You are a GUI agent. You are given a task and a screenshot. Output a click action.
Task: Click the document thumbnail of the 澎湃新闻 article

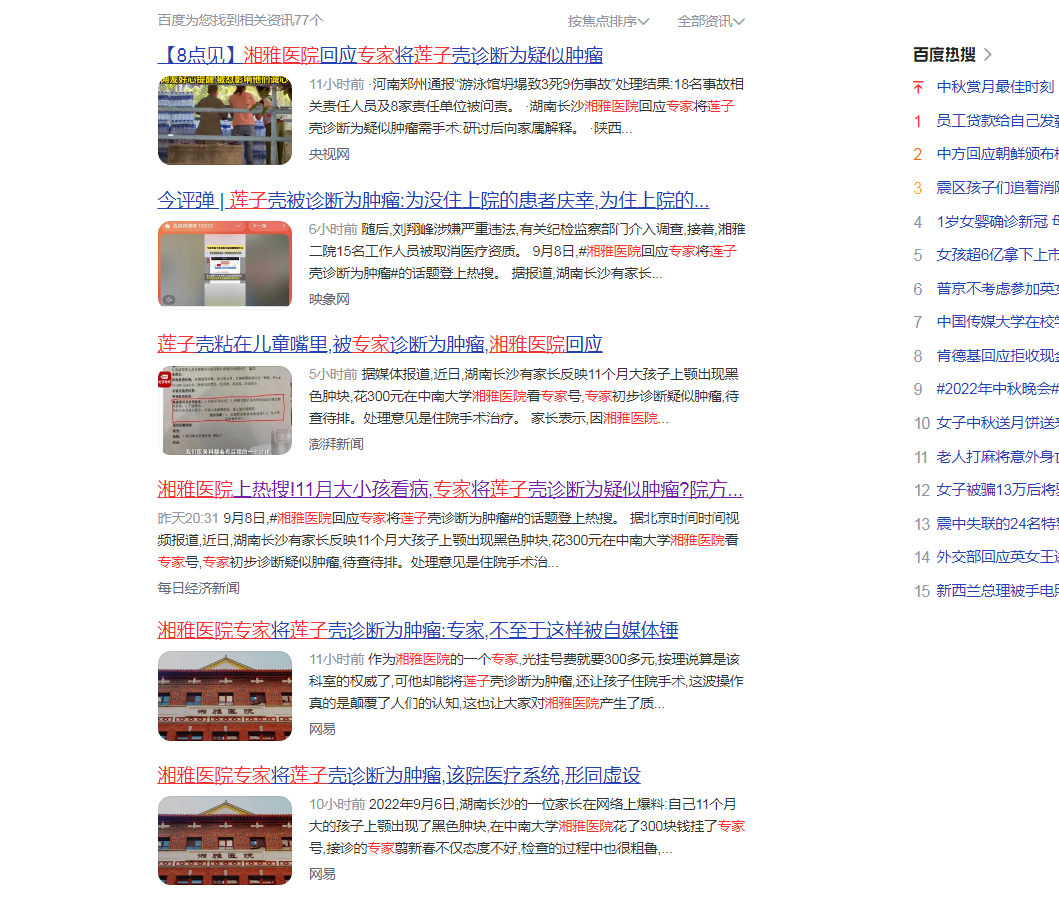tap(225, 410)
